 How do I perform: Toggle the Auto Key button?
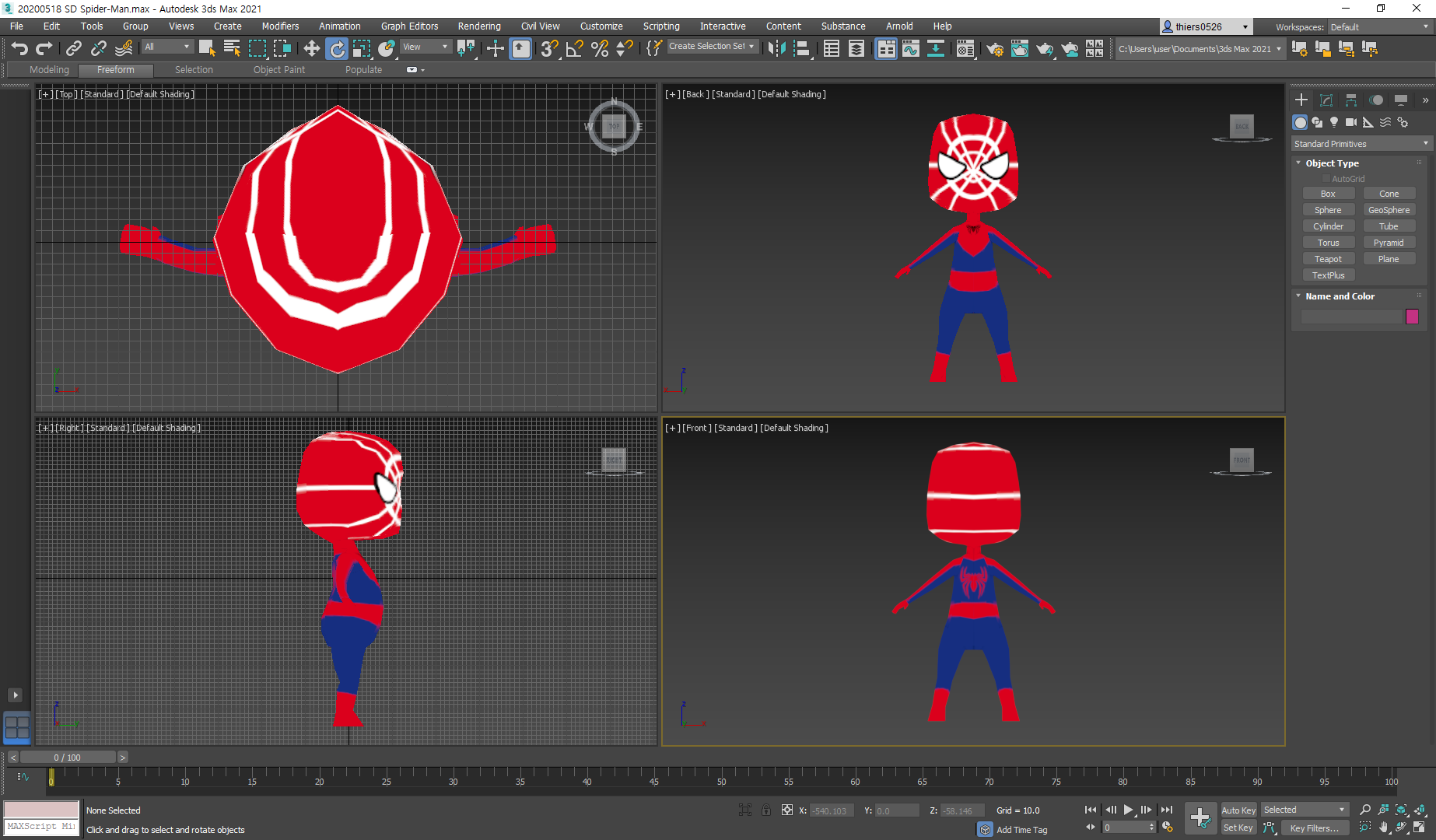[1238, 810]
